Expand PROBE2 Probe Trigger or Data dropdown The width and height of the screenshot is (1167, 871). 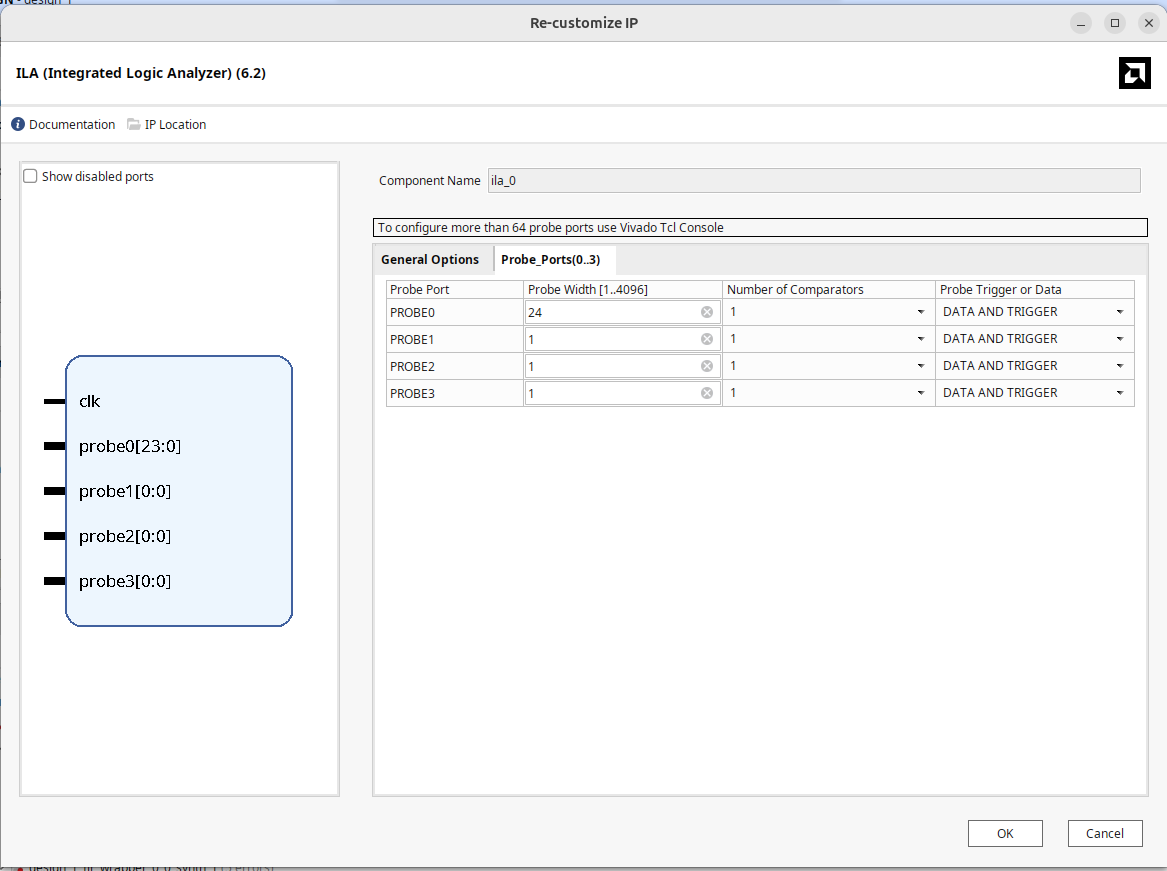(x=1119, y=366)
